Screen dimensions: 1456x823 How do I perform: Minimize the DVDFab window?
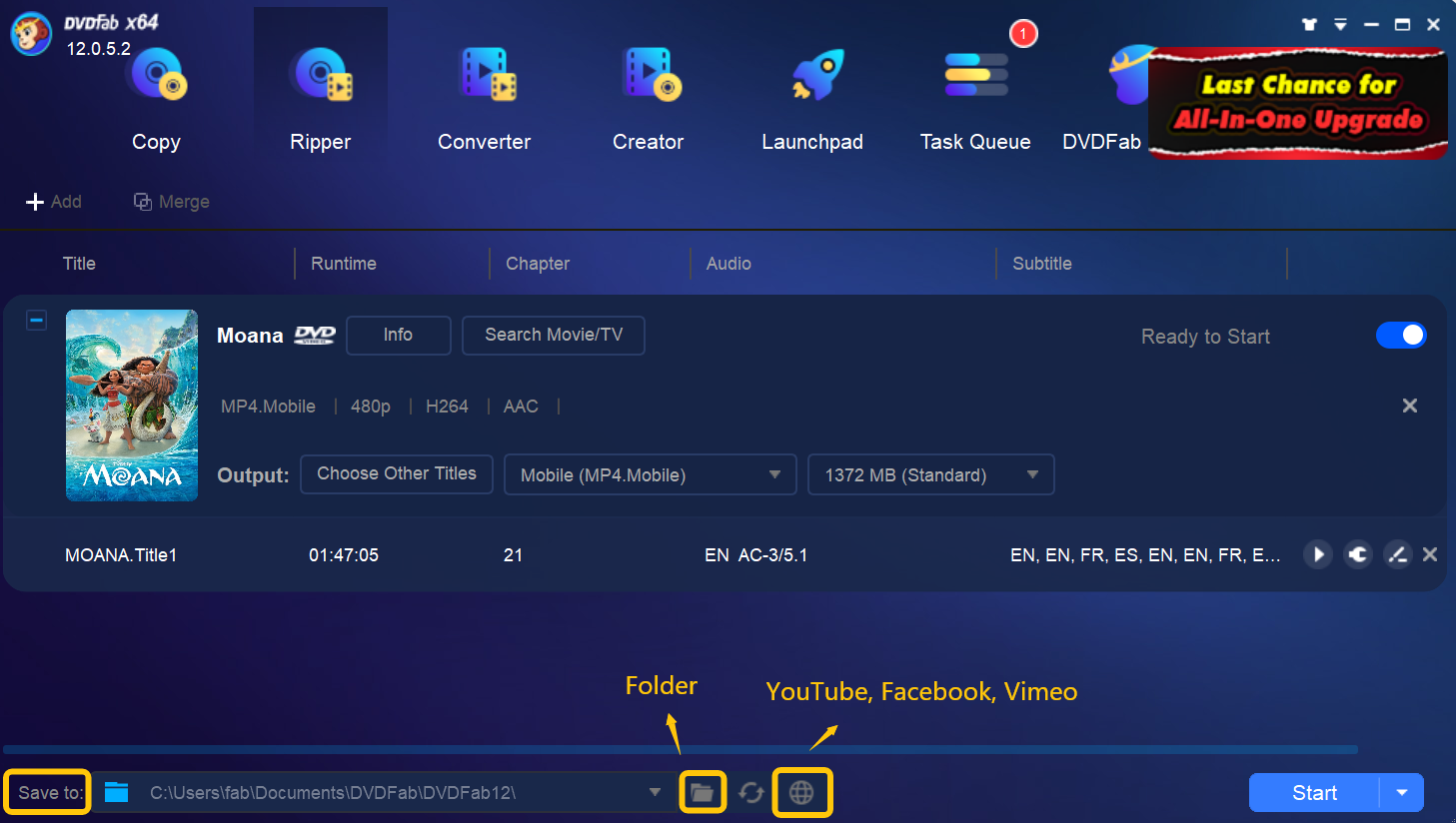click(1371, 24)
